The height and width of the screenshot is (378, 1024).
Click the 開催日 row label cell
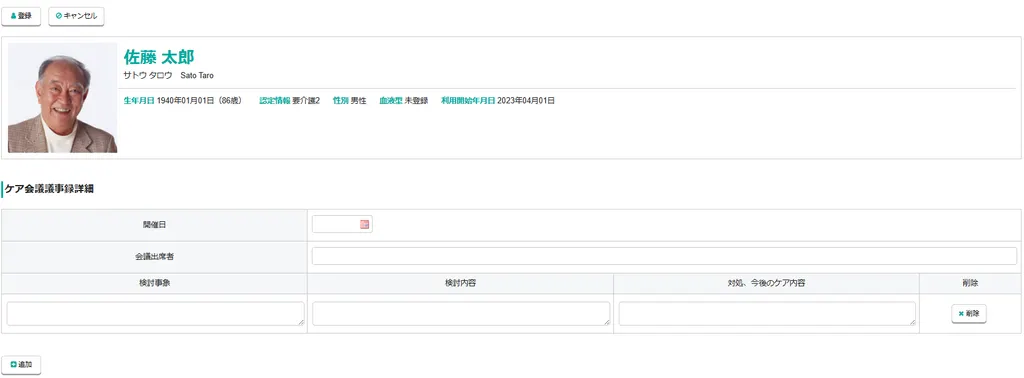pyautogui.click(x=154, y=225)
